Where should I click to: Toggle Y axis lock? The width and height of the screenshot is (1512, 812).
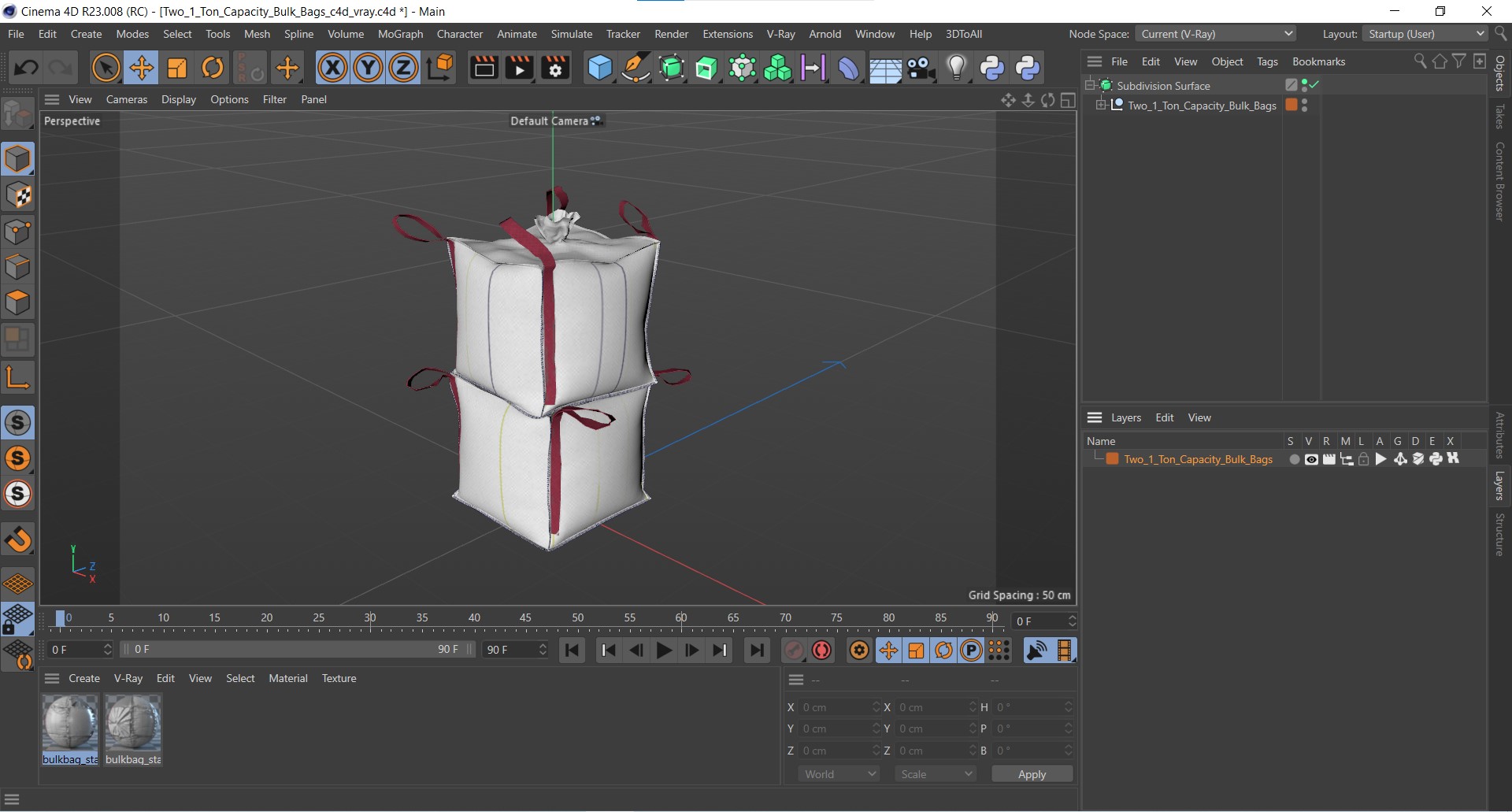[x=368, y=68]
